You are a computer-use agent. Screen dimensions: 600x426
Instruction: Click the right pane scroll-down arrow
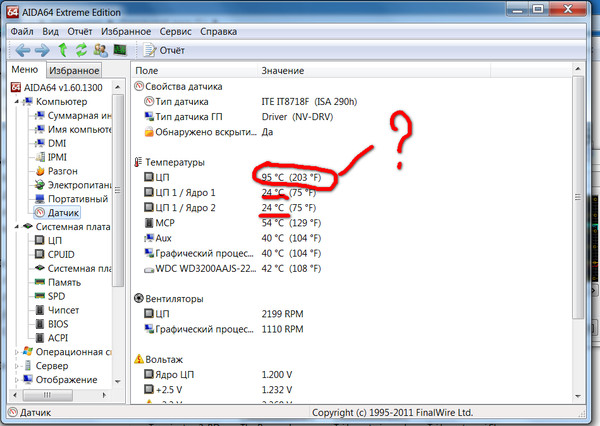tap(578, 397)
